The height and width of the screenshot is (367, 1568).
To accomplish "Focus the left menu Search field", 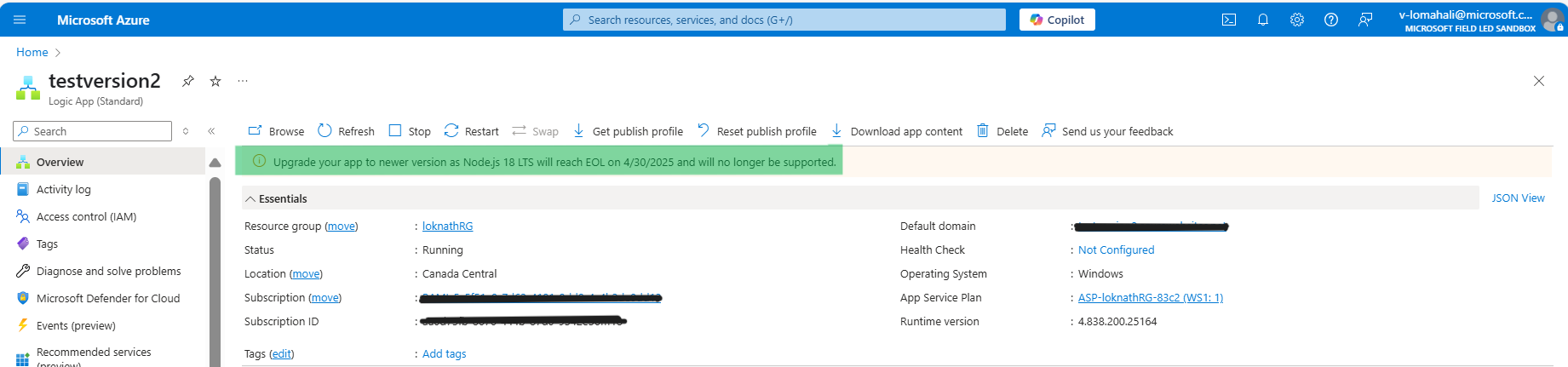I will [x=93, y=131].
